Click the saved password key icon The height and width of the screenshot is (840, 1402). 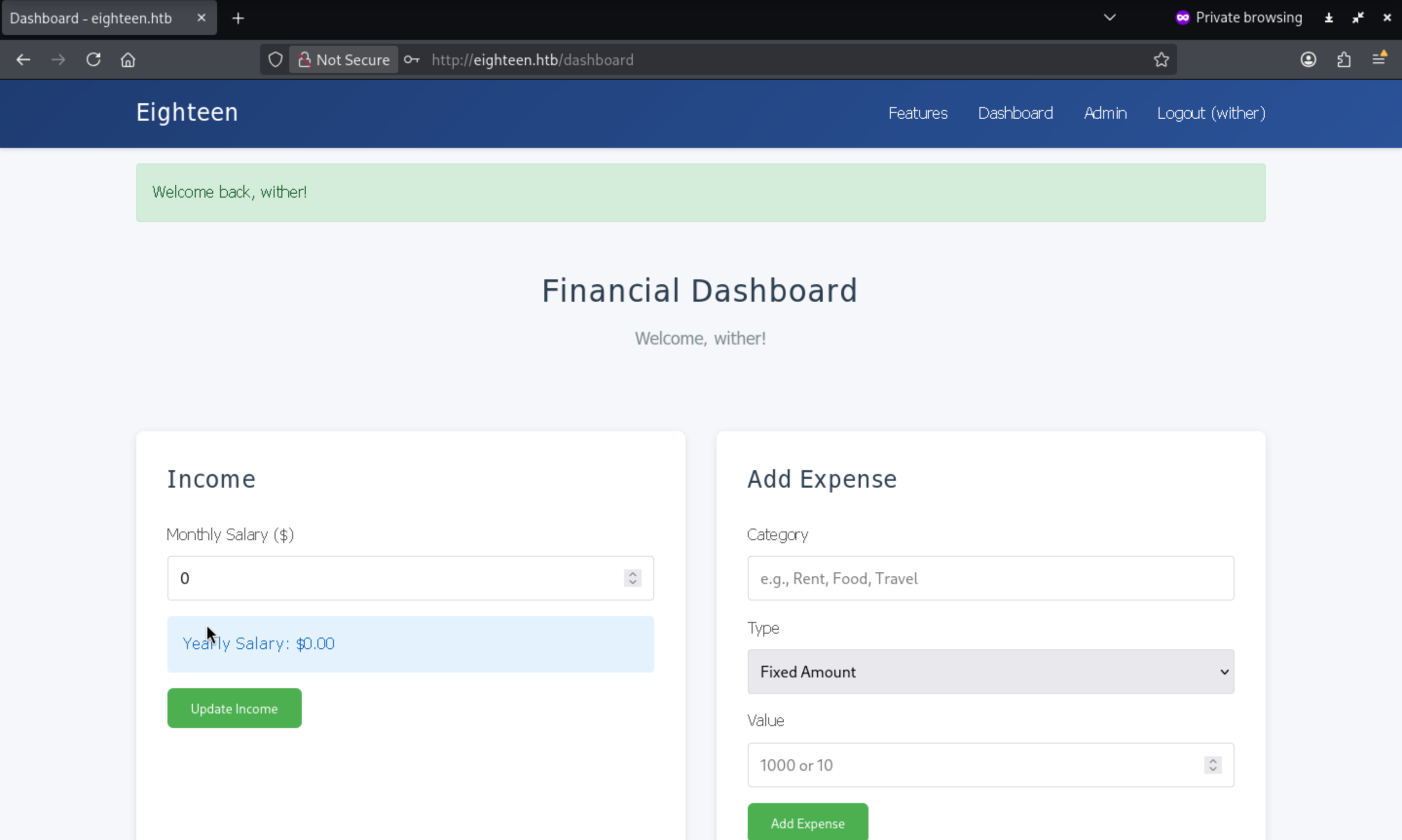(411, 59)
